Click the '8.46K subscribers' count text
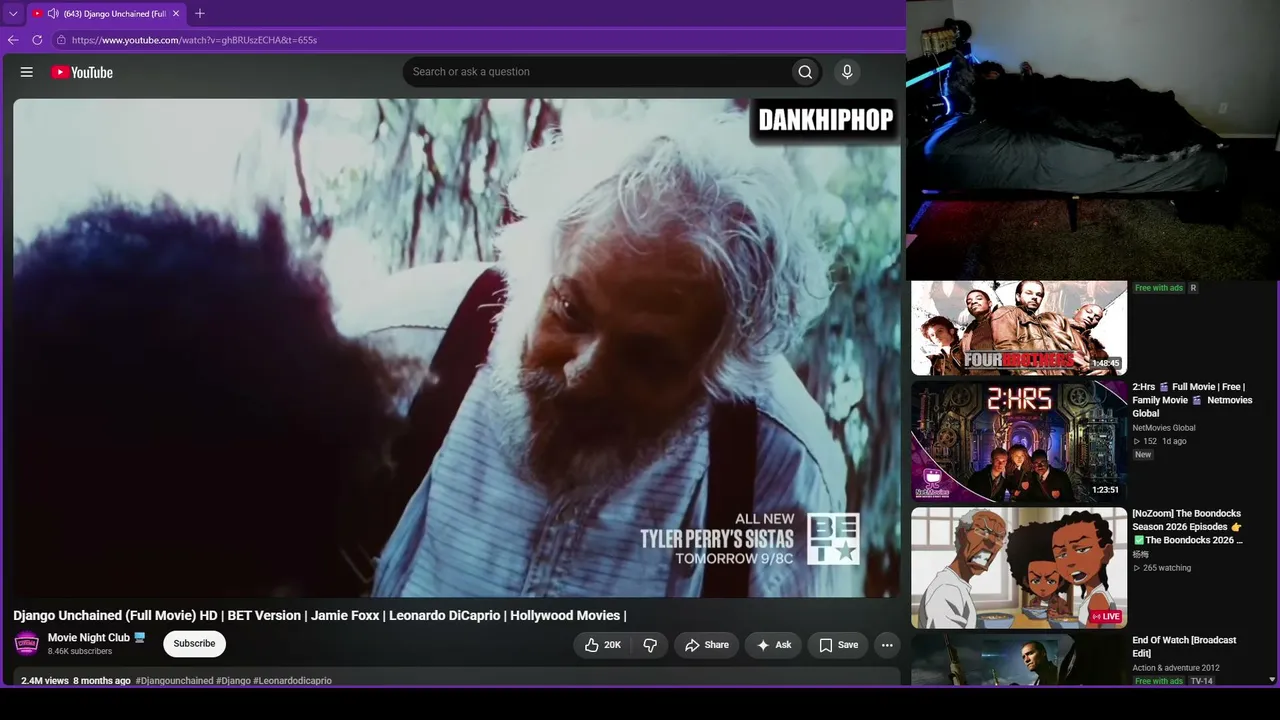The width and height of the screenshot is (1280, 720). (x=80, y=651)
